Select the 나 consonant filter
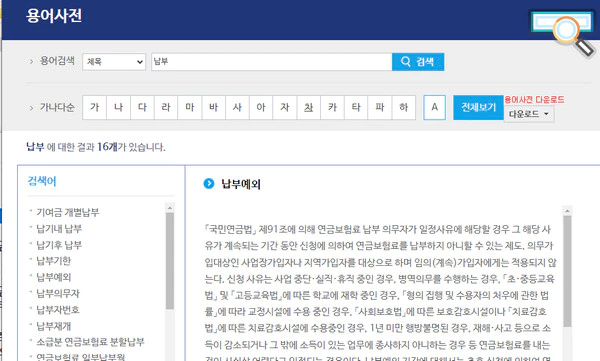The height and width of the screenshot is (361, 600). click(x=118, y=107)
